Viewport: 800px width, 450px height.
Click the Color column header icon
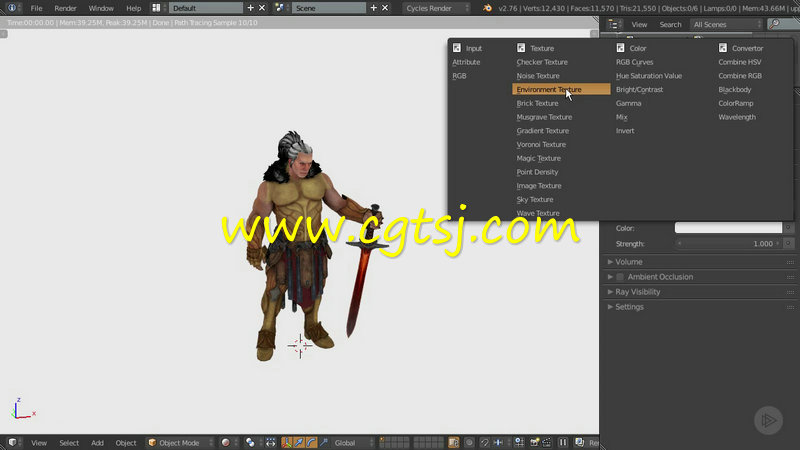click(x=620, y=47)
